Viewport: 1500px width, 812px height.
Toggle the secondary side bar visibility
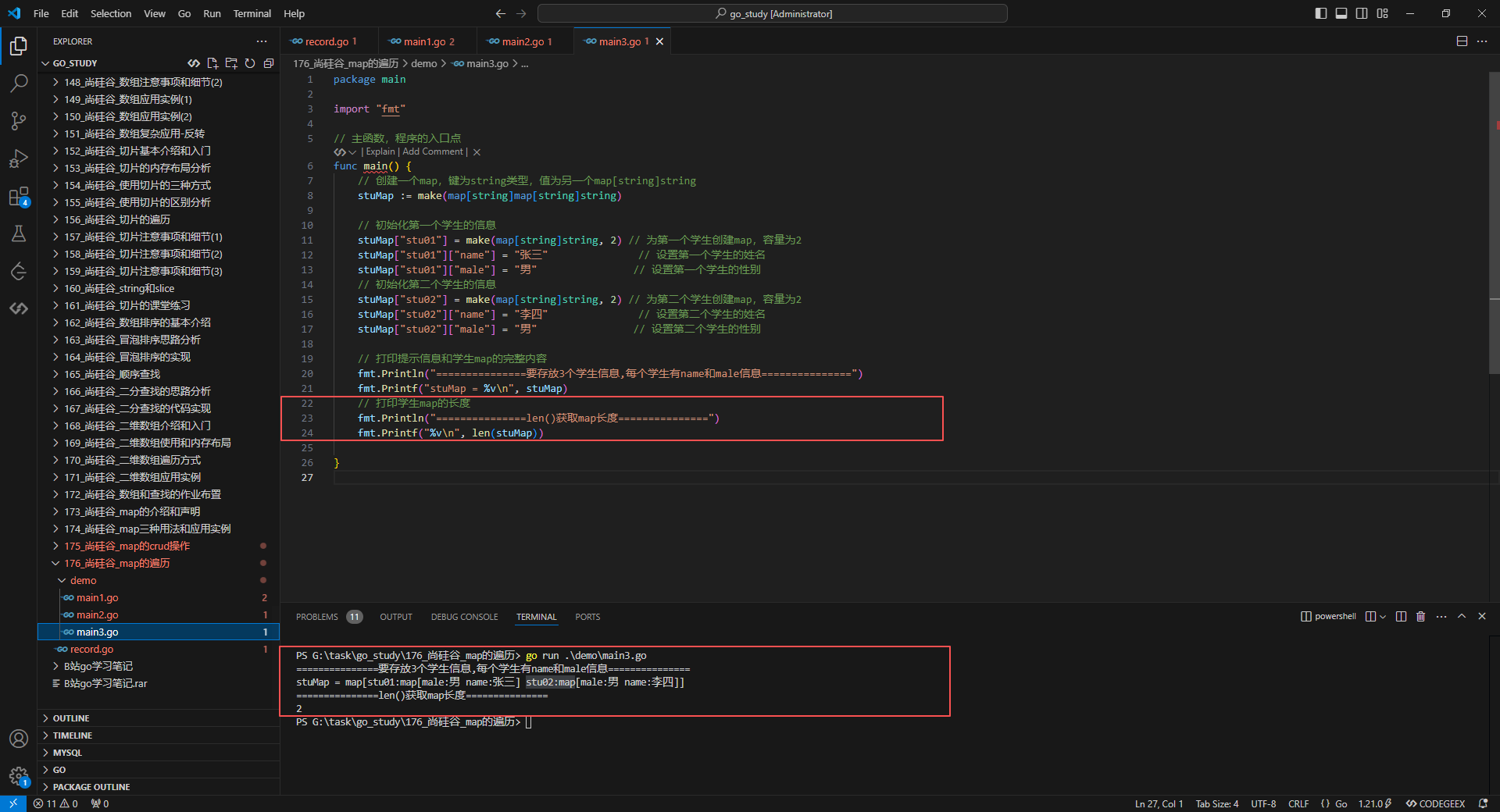click(1362, 13)
